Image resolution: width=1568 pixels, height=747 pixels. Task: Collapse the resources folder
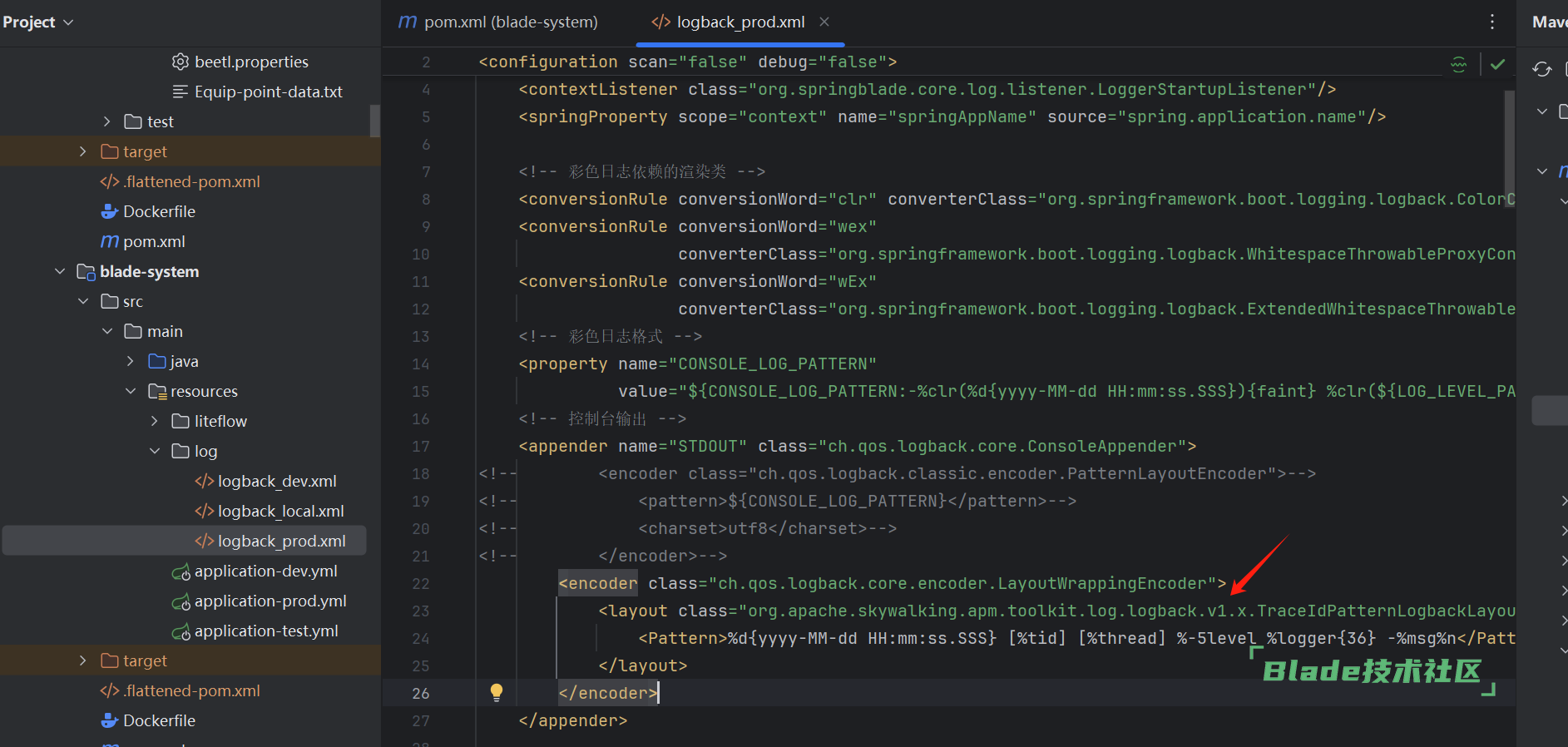click(x=131, y=391)
